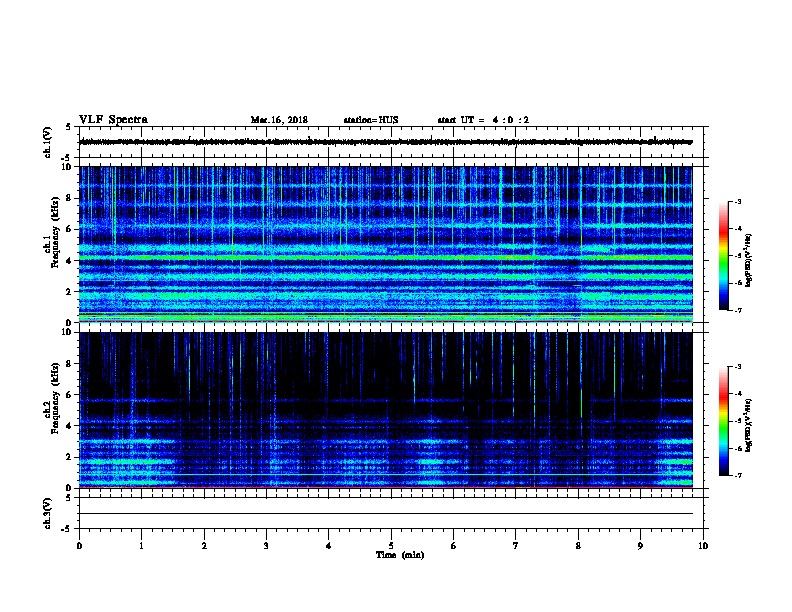Viewport: 792px width, 612px height.
Task: Click the ch.2 color bar log(PSD) label
Action: (x=749, y=425)
